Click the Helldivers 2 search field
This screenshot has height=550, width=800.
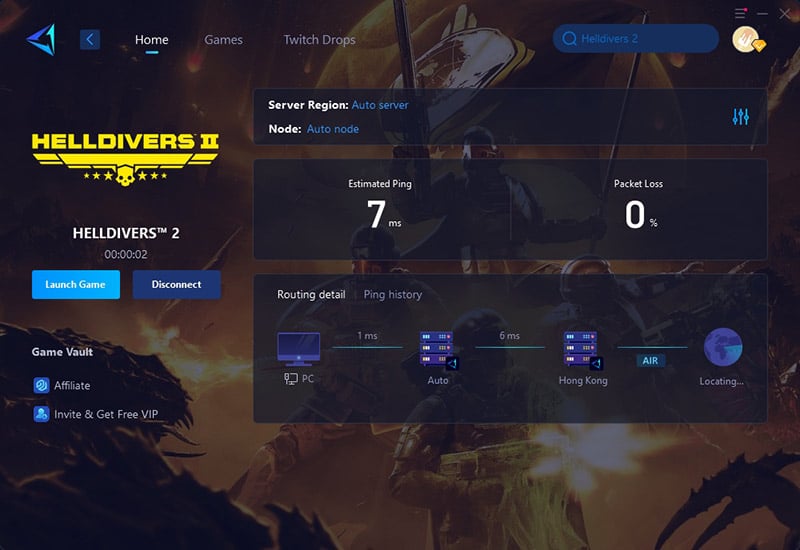tap(636, 38)
